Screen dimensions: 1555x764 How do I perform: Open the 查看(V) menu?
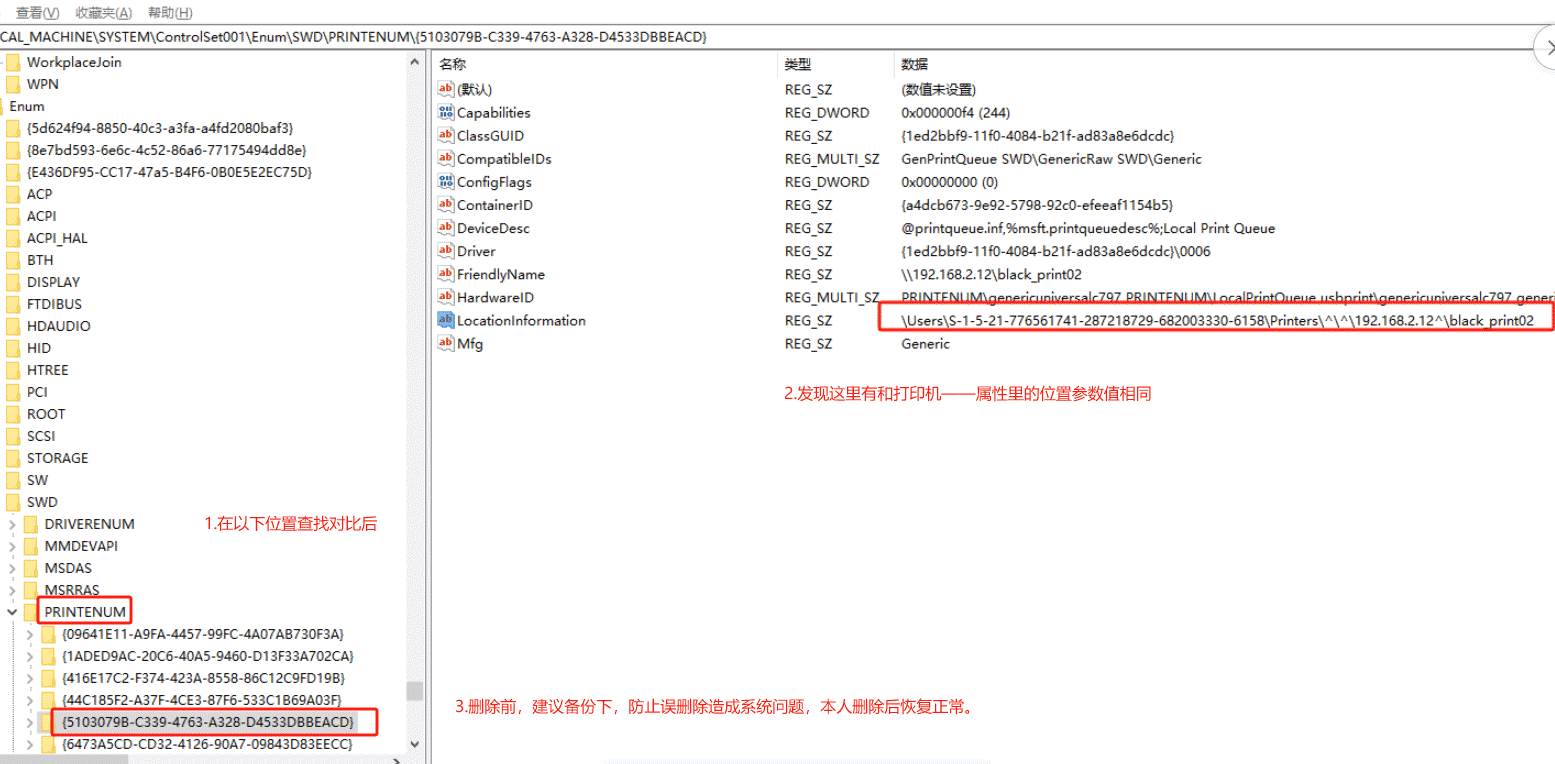click(x=38, y=13)
